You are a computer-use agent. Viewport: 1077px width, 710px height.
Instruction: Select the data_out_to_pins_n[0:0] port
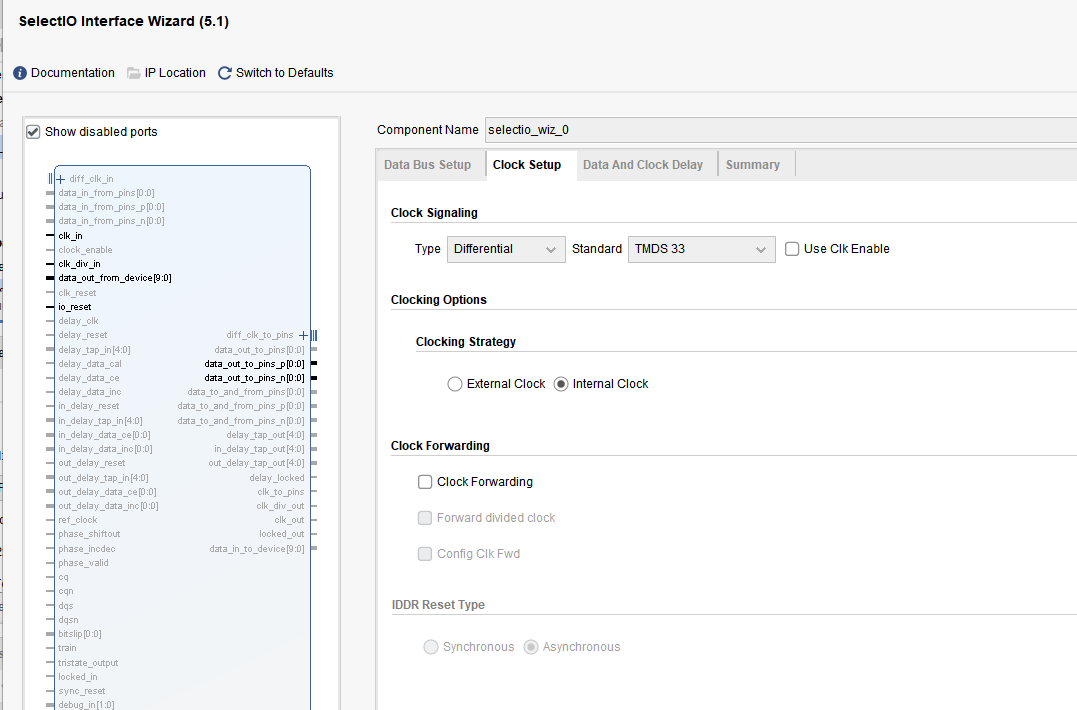pyautogui.click(x=254, y=378)
